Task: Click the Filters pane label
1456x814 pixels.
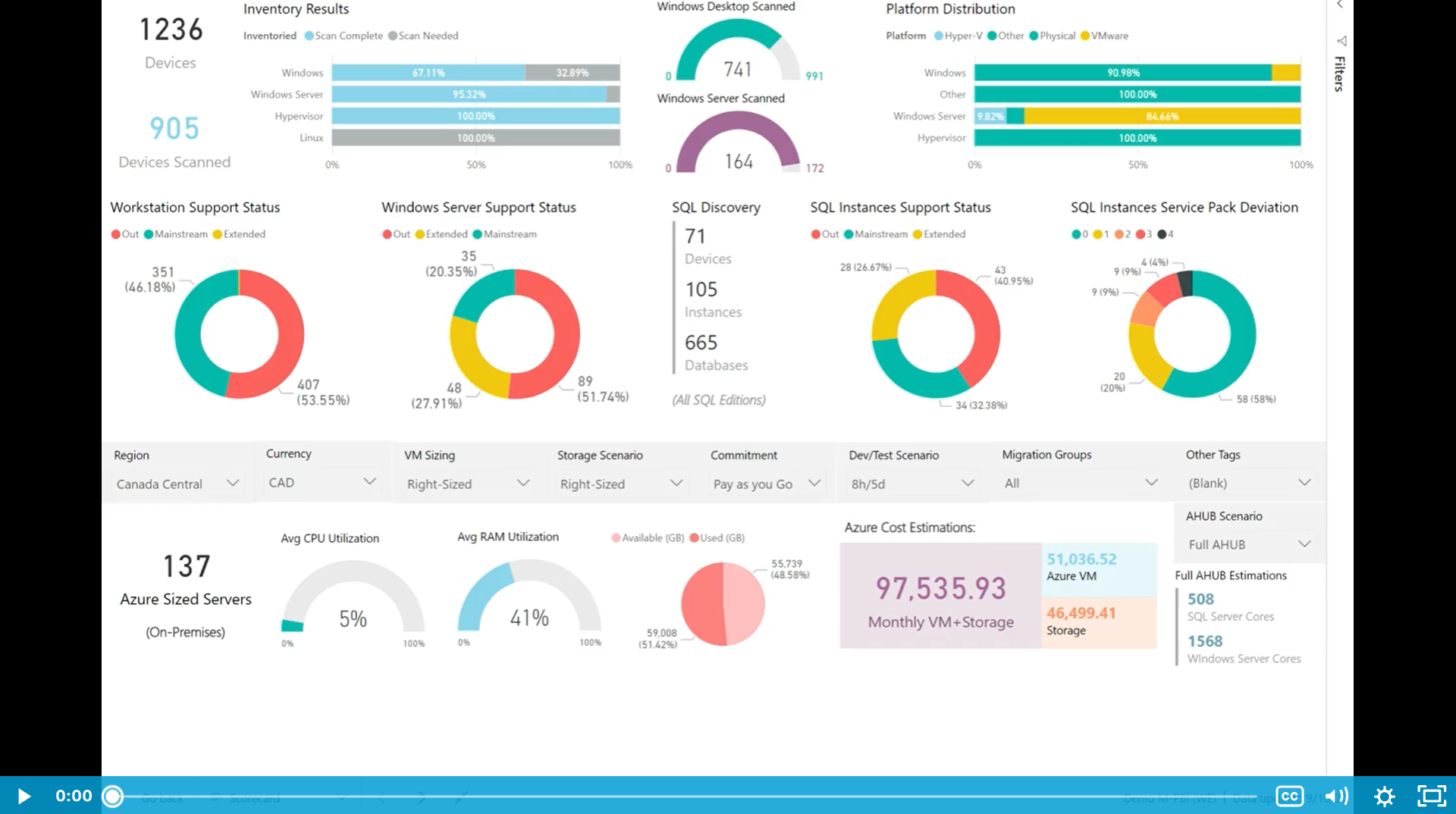Action: [x=1340, y=74]
